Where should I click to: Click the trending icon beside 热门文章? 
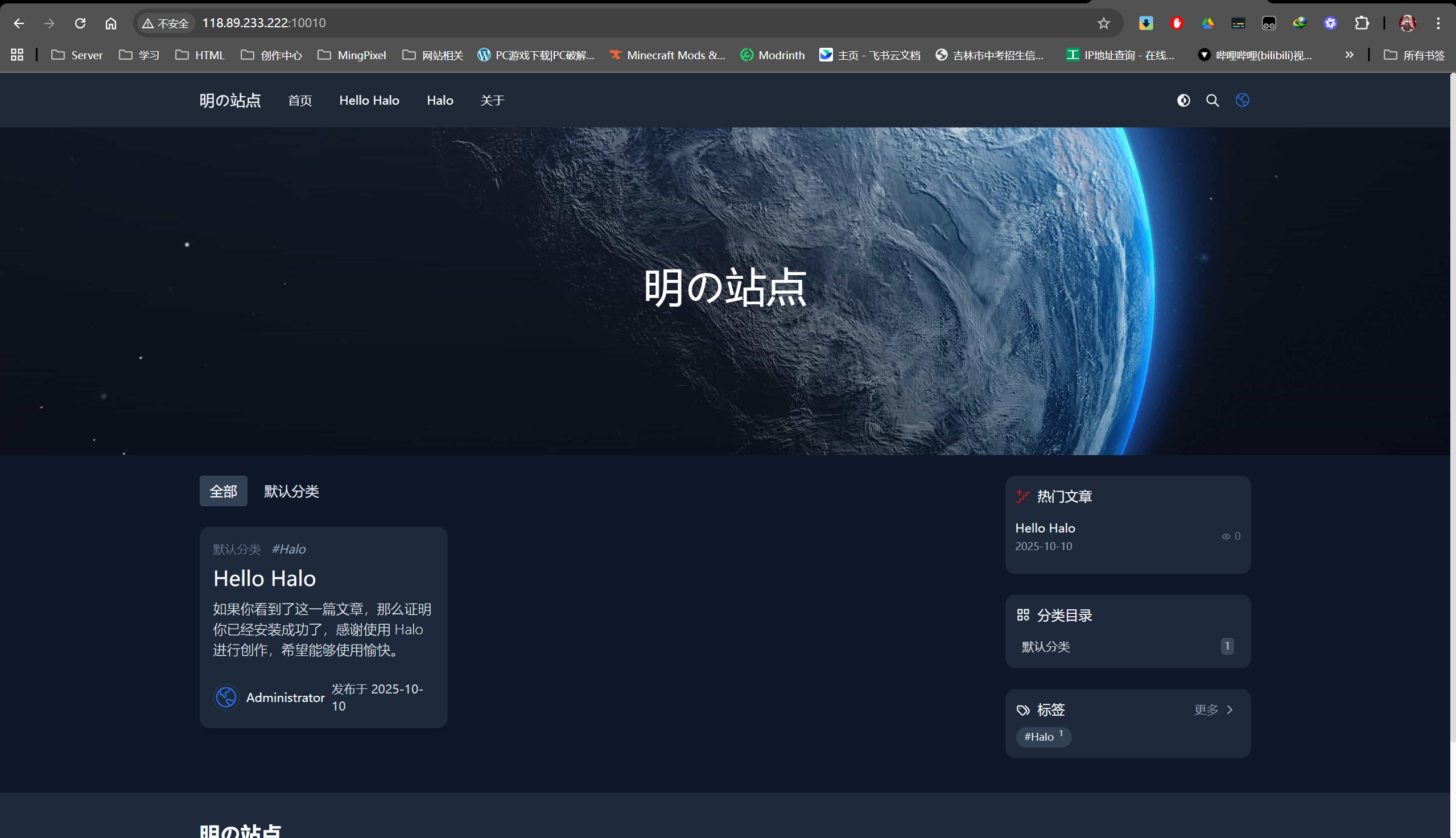tap(1022, 496)
